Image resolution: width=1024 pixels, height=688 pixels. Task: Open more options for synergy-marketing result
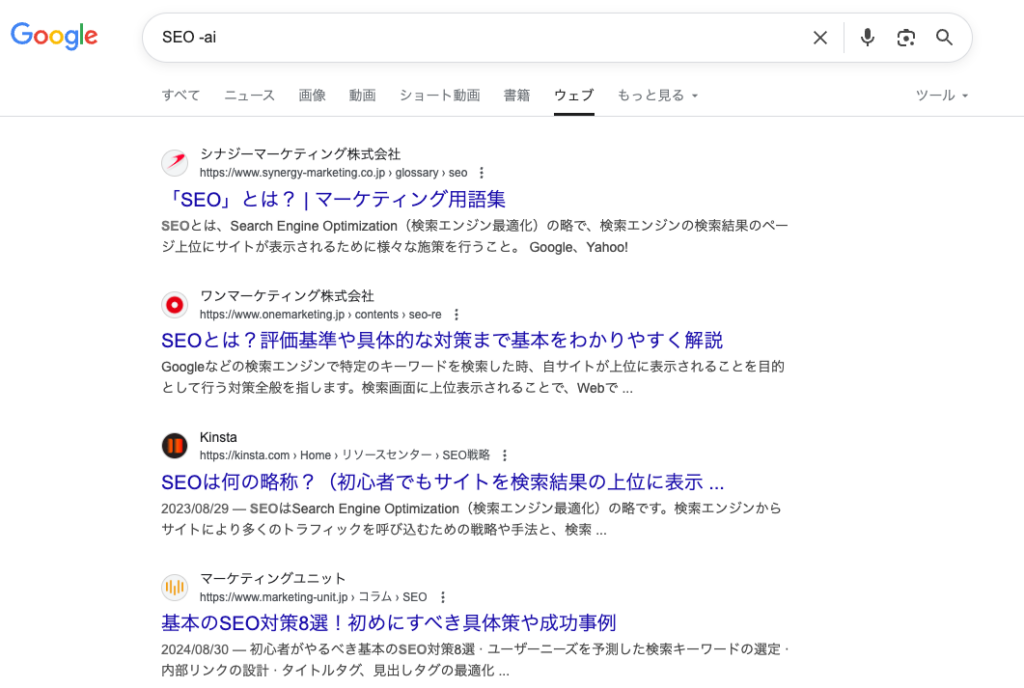tap(482, 173)
